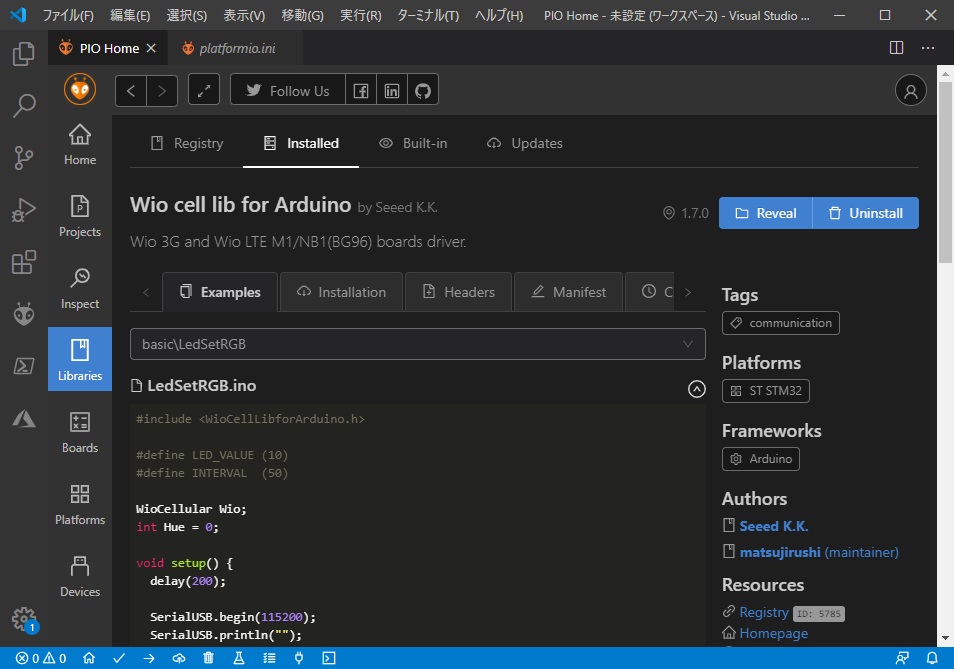Click PlatformIO Home icon in status bar
Viewport: 954px width, 669px height.
coord(89,658)
